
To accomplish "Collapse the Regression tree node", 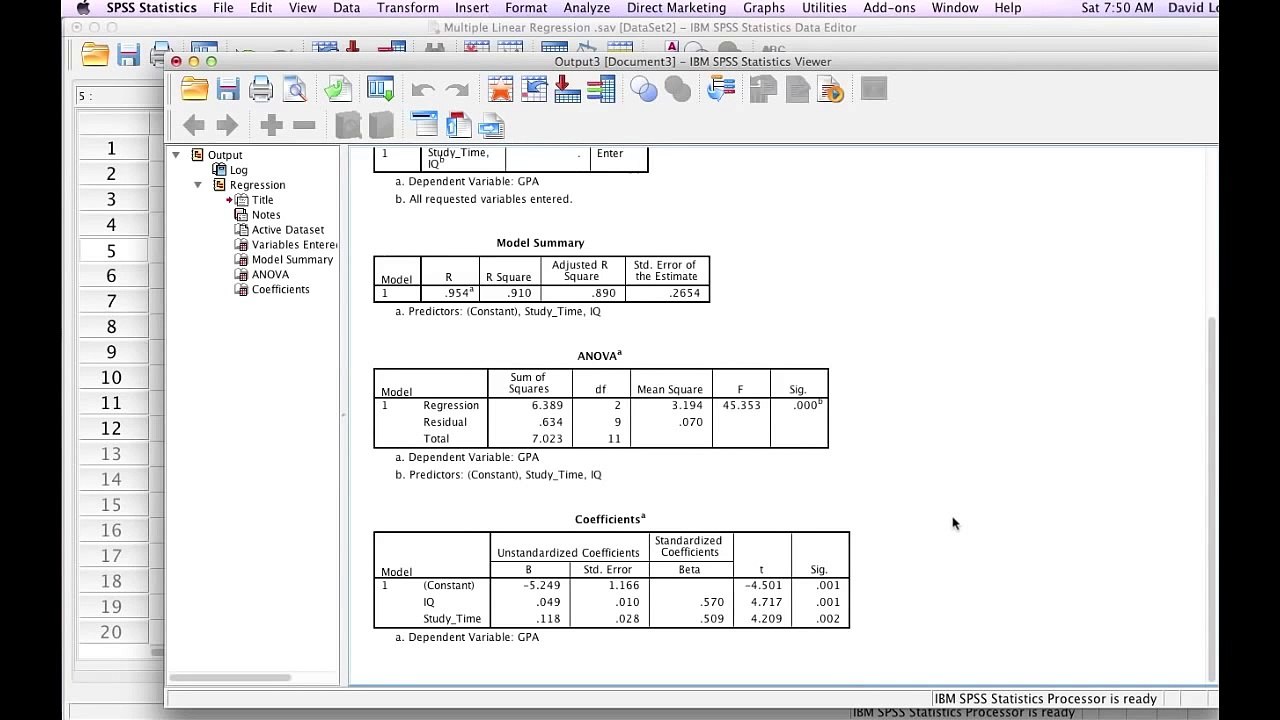I will tap(198, 185).
